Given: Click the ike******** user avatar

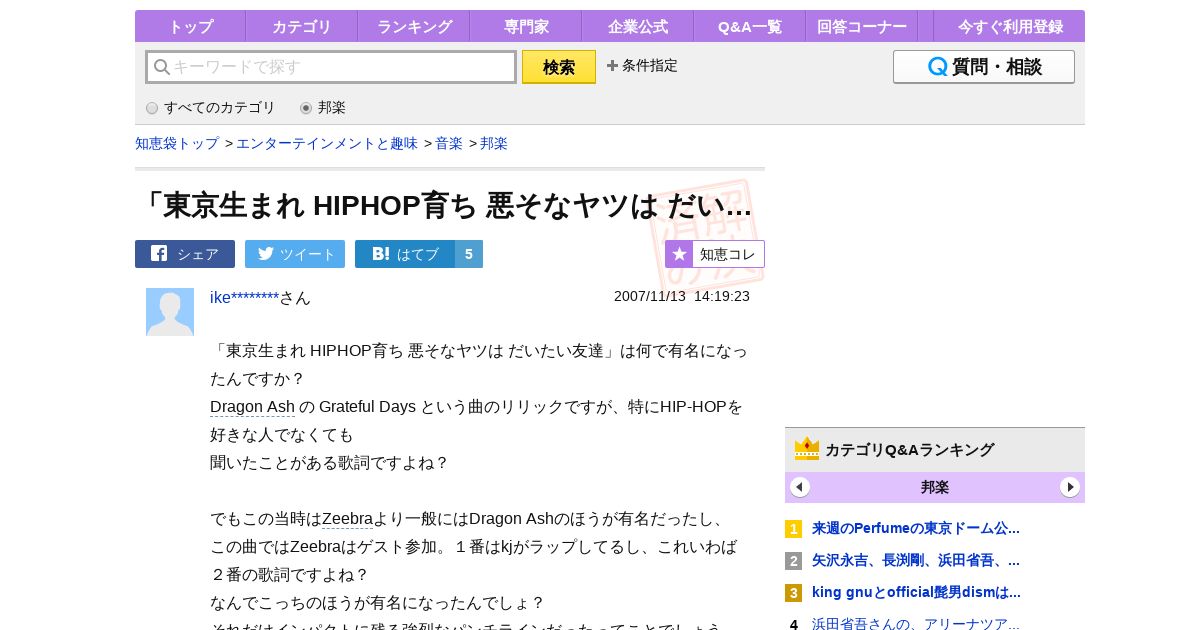Looking at the screenshot, I should 170,312.
